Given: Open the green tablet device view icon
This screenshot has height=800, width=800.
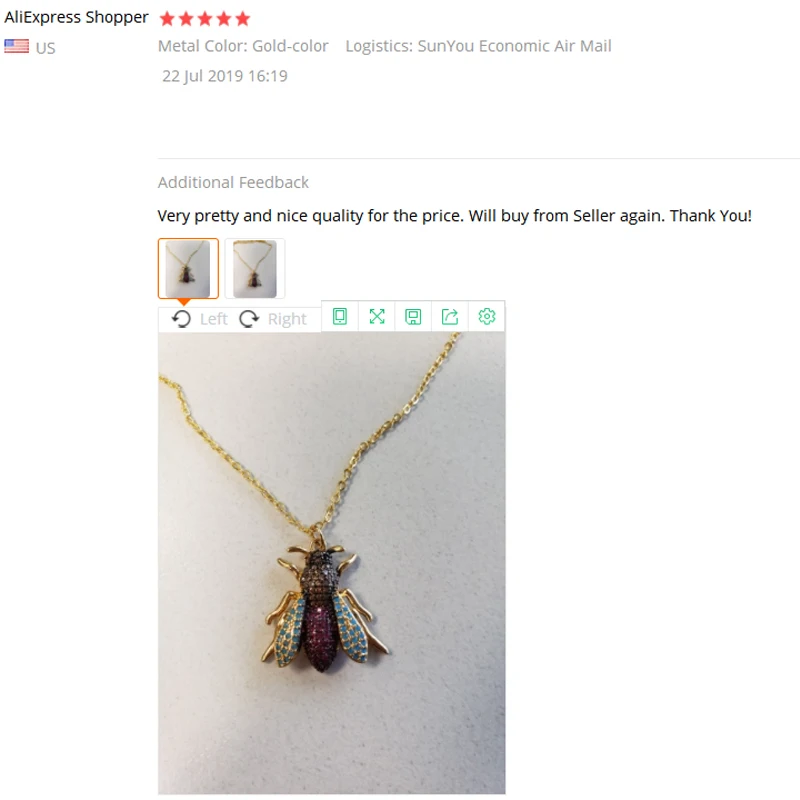Looking at the screenshot, I should [340, 316].
